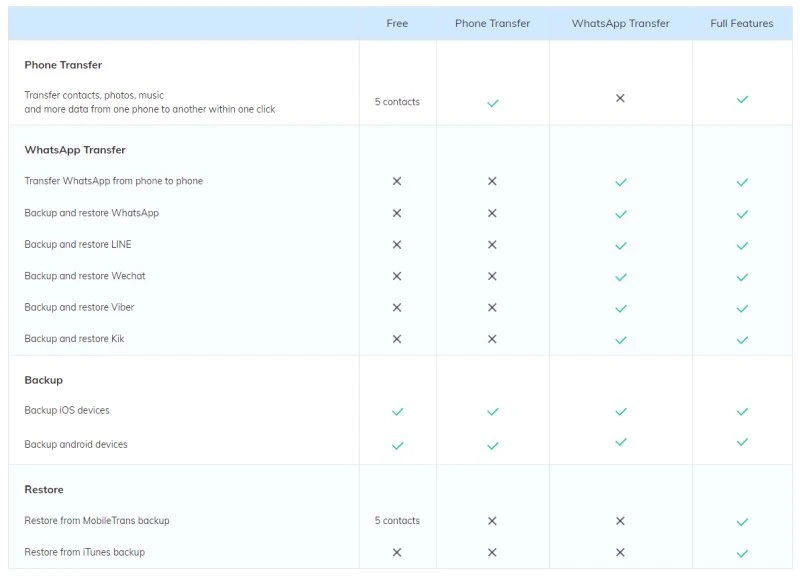Select the WhatsApp Transfer column header

[620, 23]
